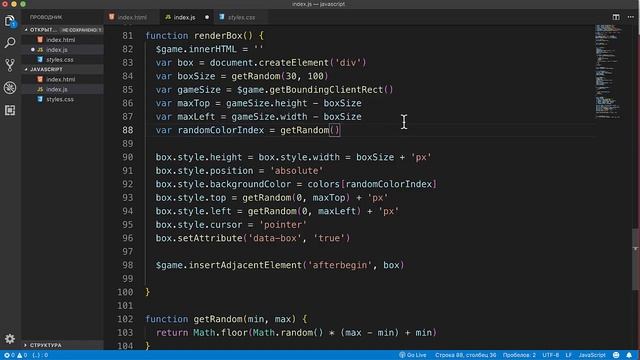Open index.html in JAVASCRIPT folder
The image size is (640, 360).
(60, 79)
